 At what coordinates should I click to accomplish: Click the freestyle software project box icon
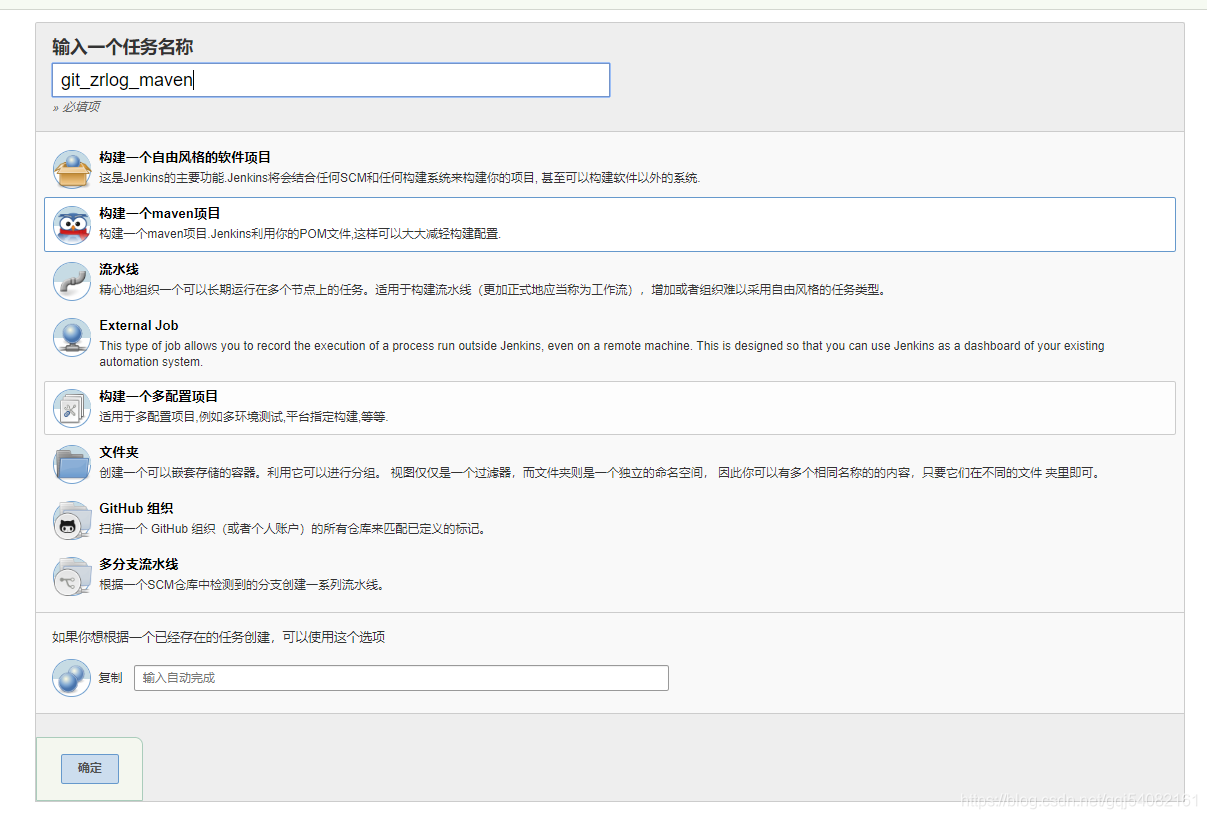(72, 169)
